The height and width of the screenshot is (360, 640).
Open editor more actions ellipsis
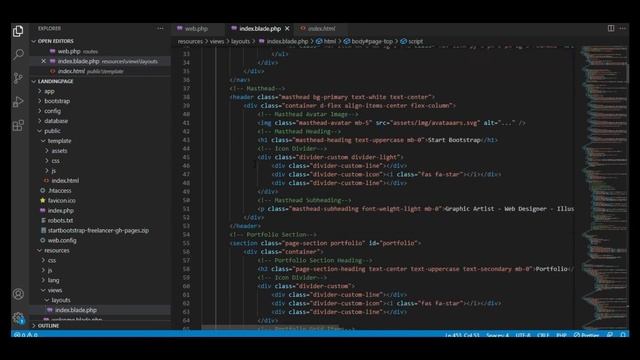point(622,28)
